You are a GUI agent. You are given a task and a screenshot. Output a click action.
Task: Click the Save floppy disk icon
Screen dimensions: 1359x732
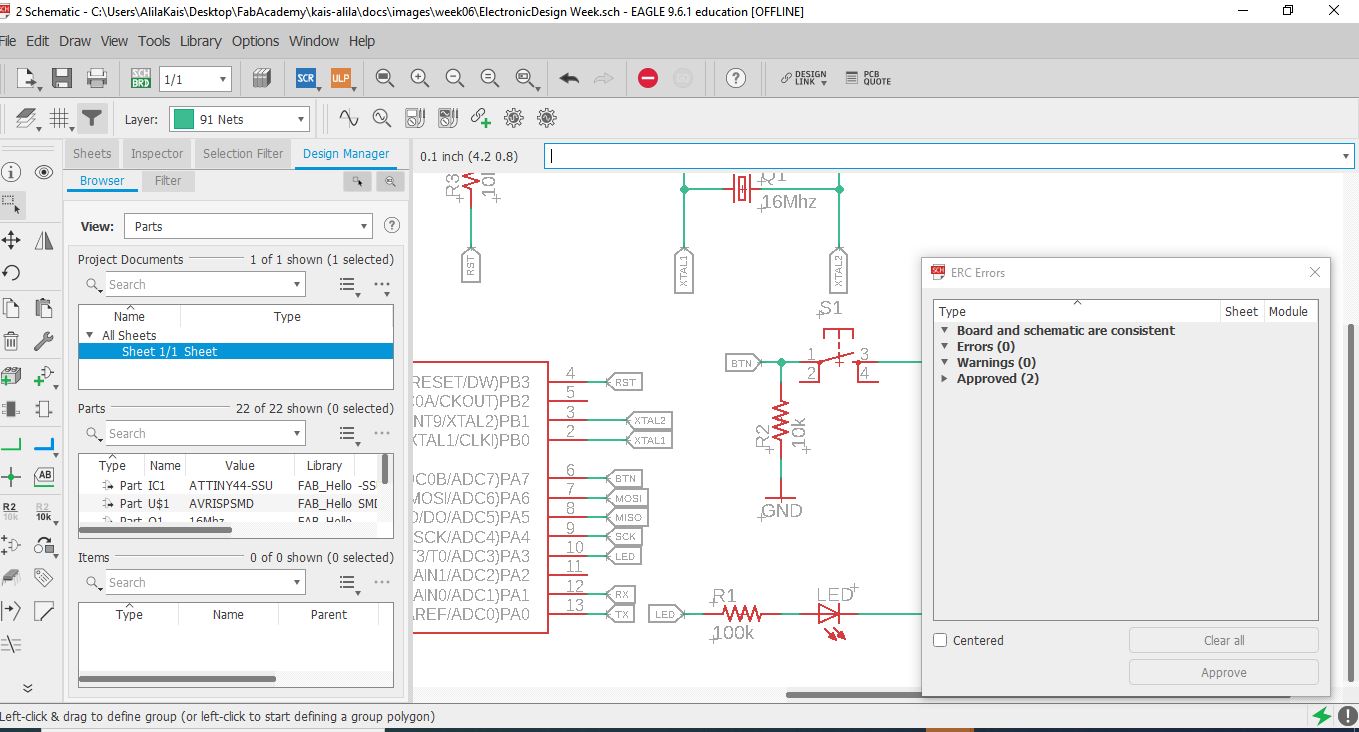coord(62,78)
